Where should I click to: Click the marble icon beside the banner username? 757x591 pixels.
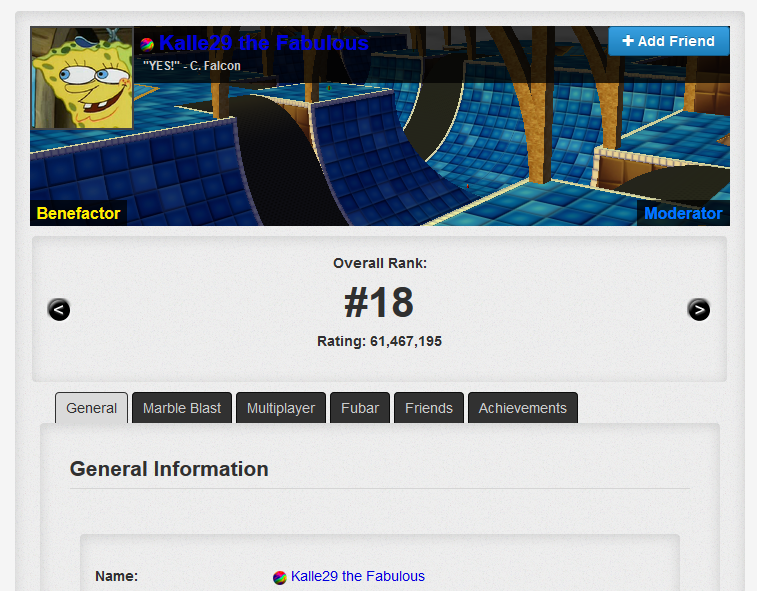[x=147, y=44]
